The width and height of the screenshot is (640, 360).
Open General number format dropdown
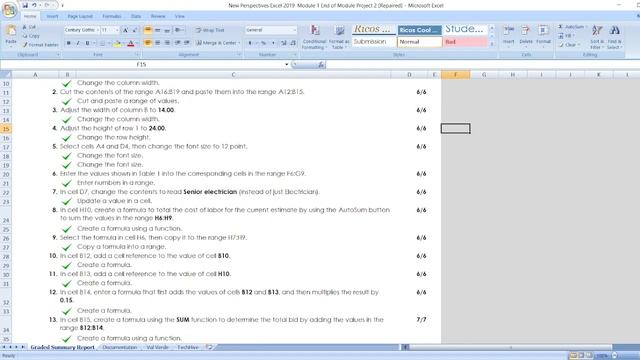tap(294, 30)
